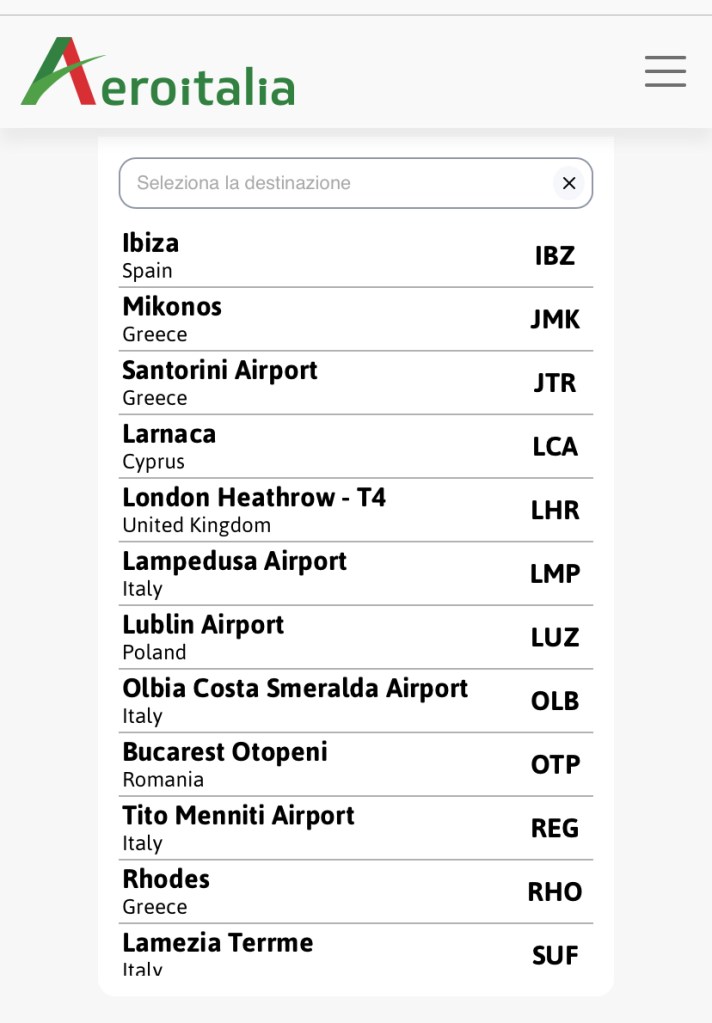Click the Aeroitalia logo
The height and width of the screenshot is (1023, 712).
158,72
